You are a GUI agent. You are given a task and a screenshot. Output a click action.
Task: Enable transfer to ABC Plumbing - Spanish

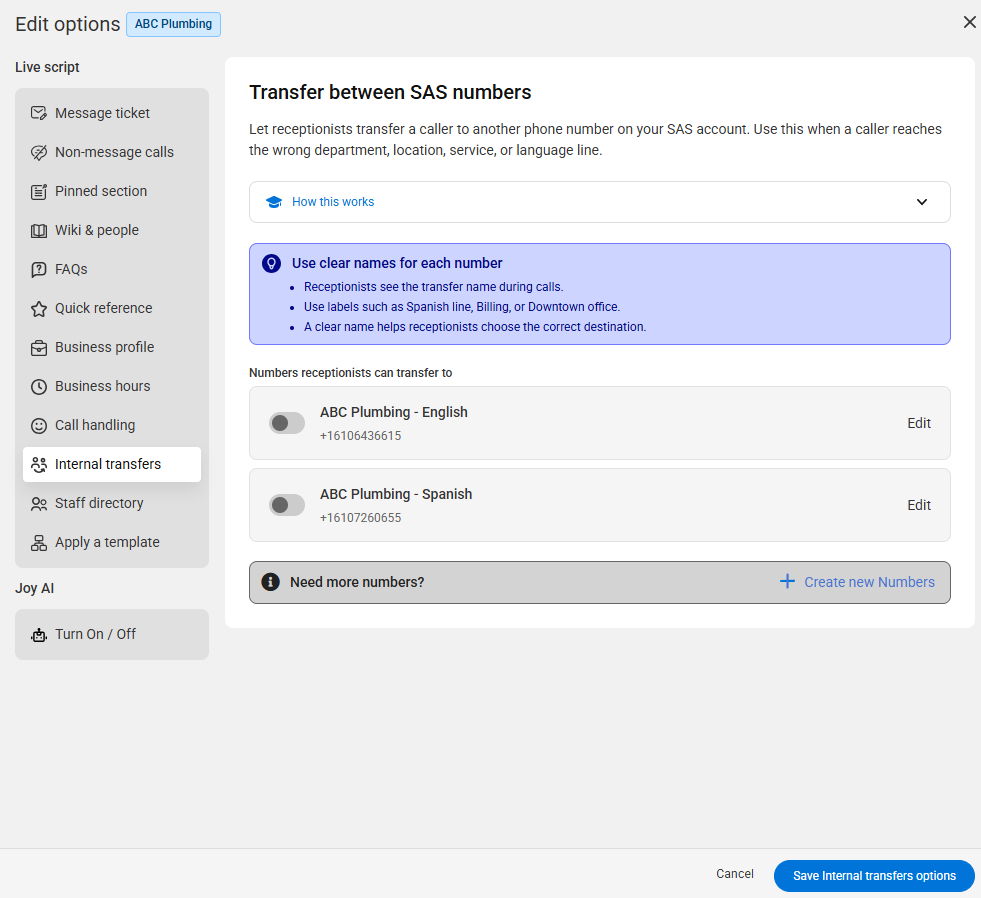287,505
